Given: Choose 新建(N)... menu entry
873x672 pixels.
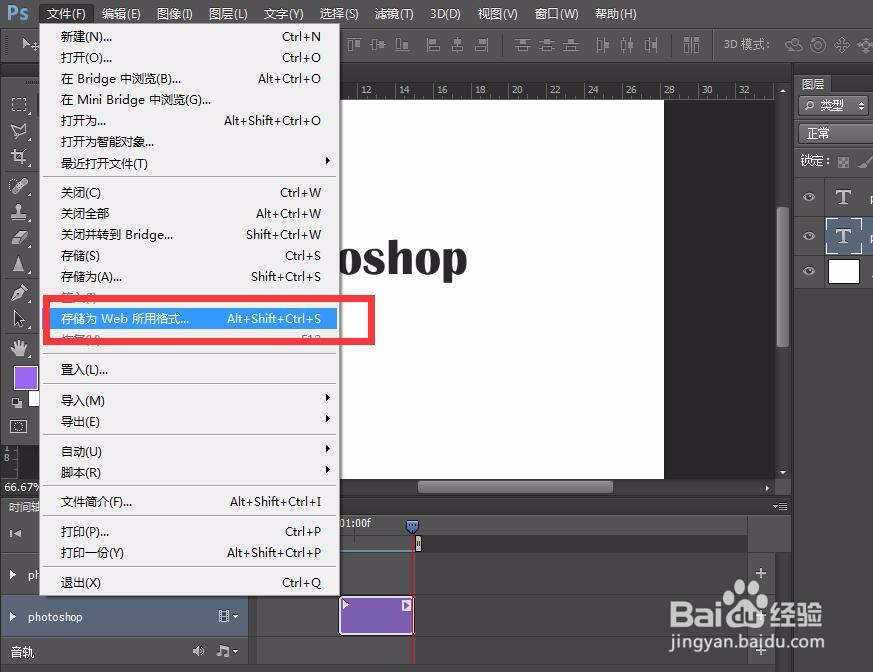Looking at the screenshot, I should 190,37.
